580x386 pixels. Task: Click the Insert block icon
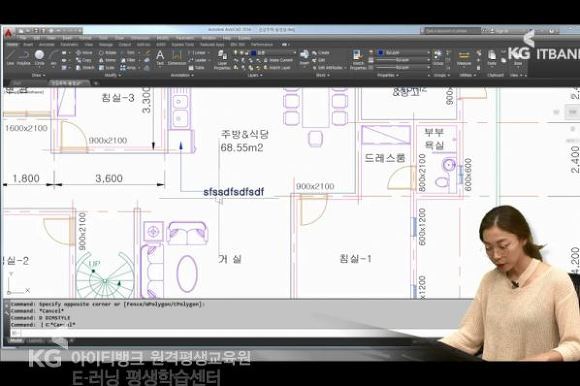pos(304,57)
